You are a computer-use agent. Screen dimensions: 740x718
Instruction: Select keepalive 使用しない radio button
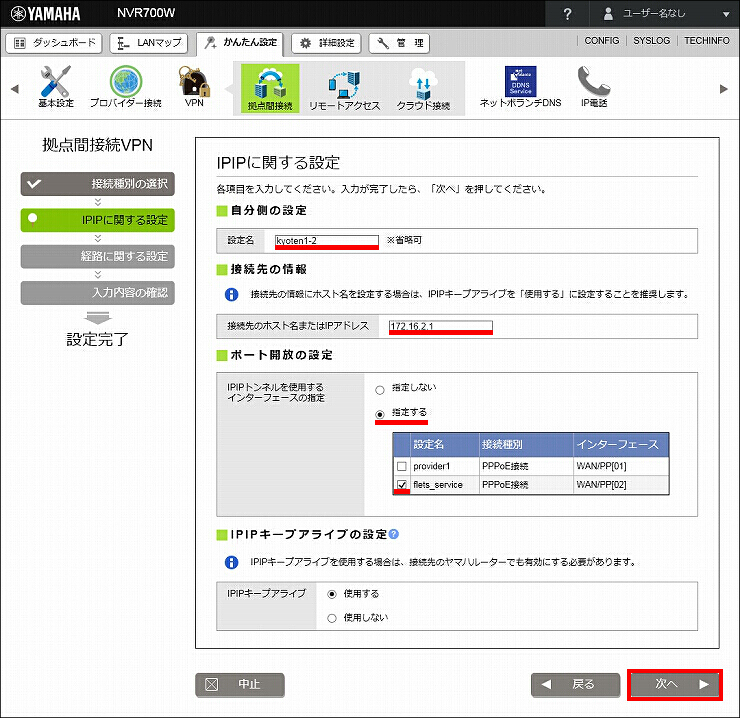(x=332, y=618)
